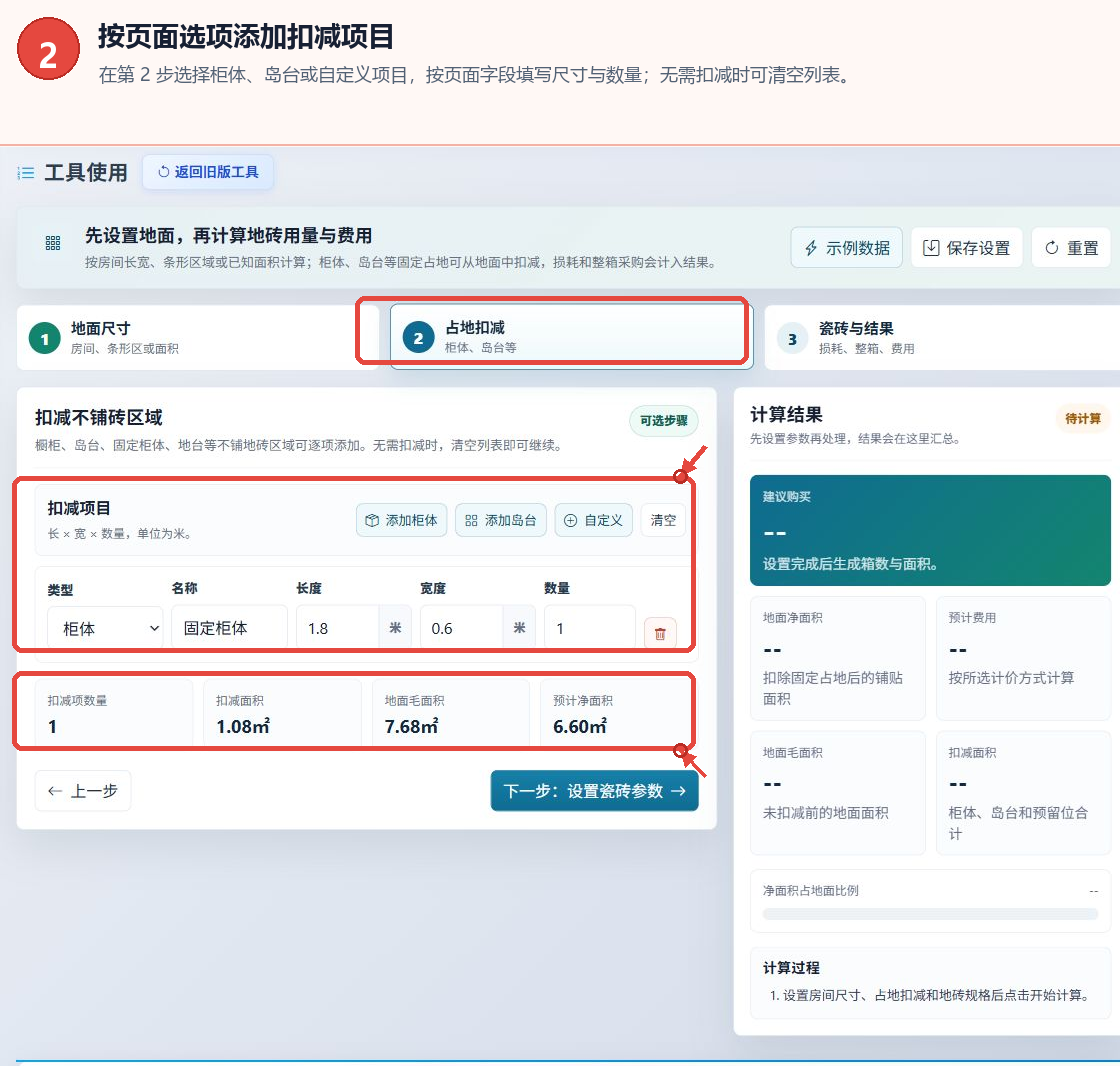Open step 3 瓷砖与结果 tab

pos(942,337)
